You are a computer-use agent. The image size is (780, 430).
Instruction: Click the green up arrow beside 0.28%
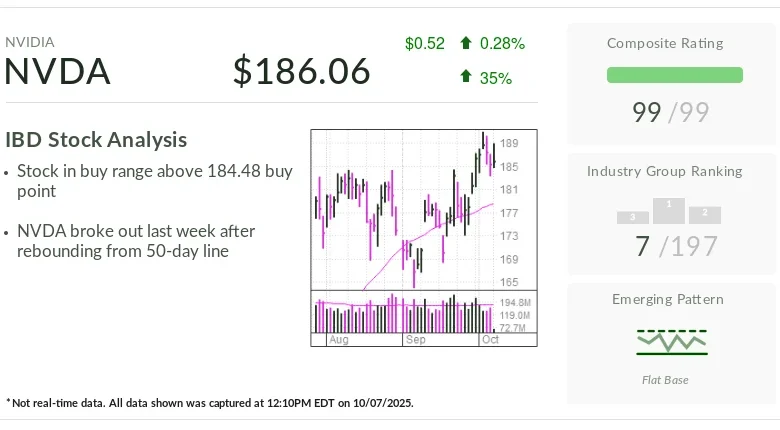(x=466, y=43)
